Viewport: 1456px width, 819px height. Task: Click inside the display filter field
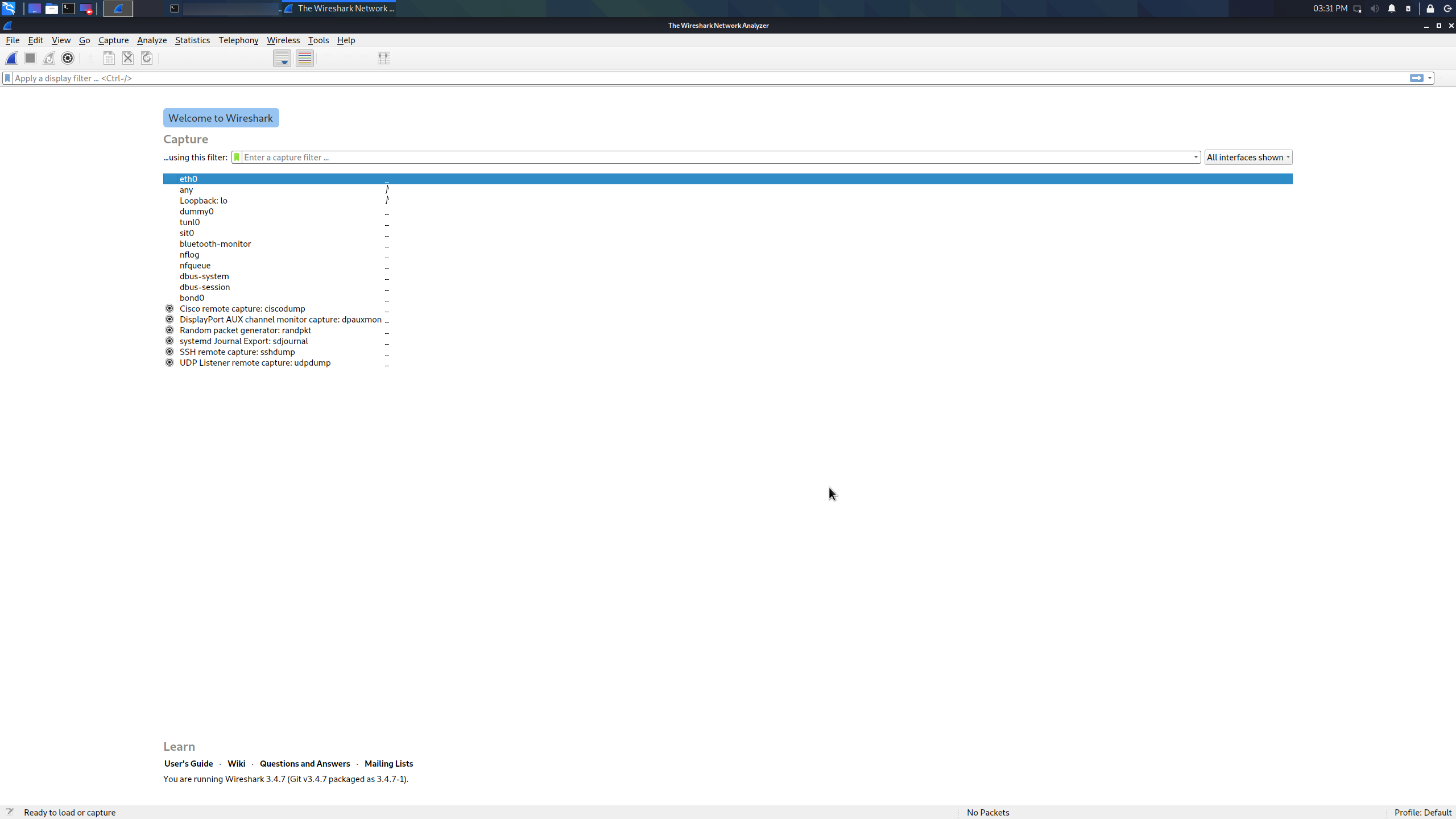tap(682, 78)
